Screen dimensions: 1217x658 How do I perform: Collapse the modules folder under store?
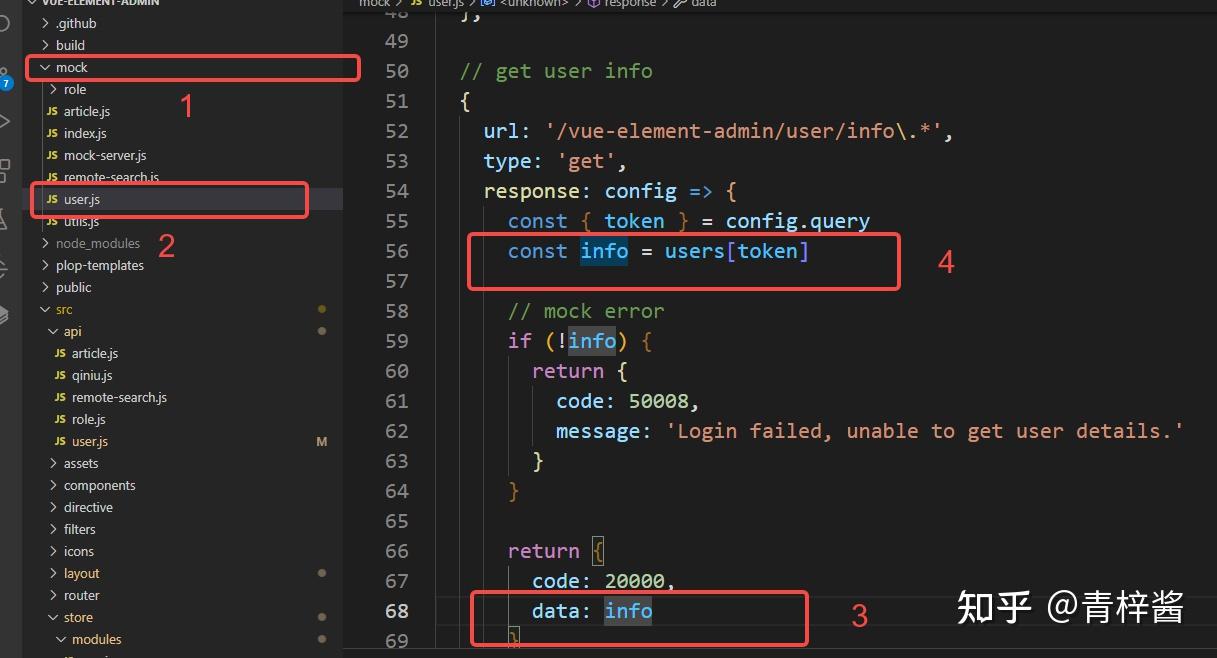coord(97,639)
